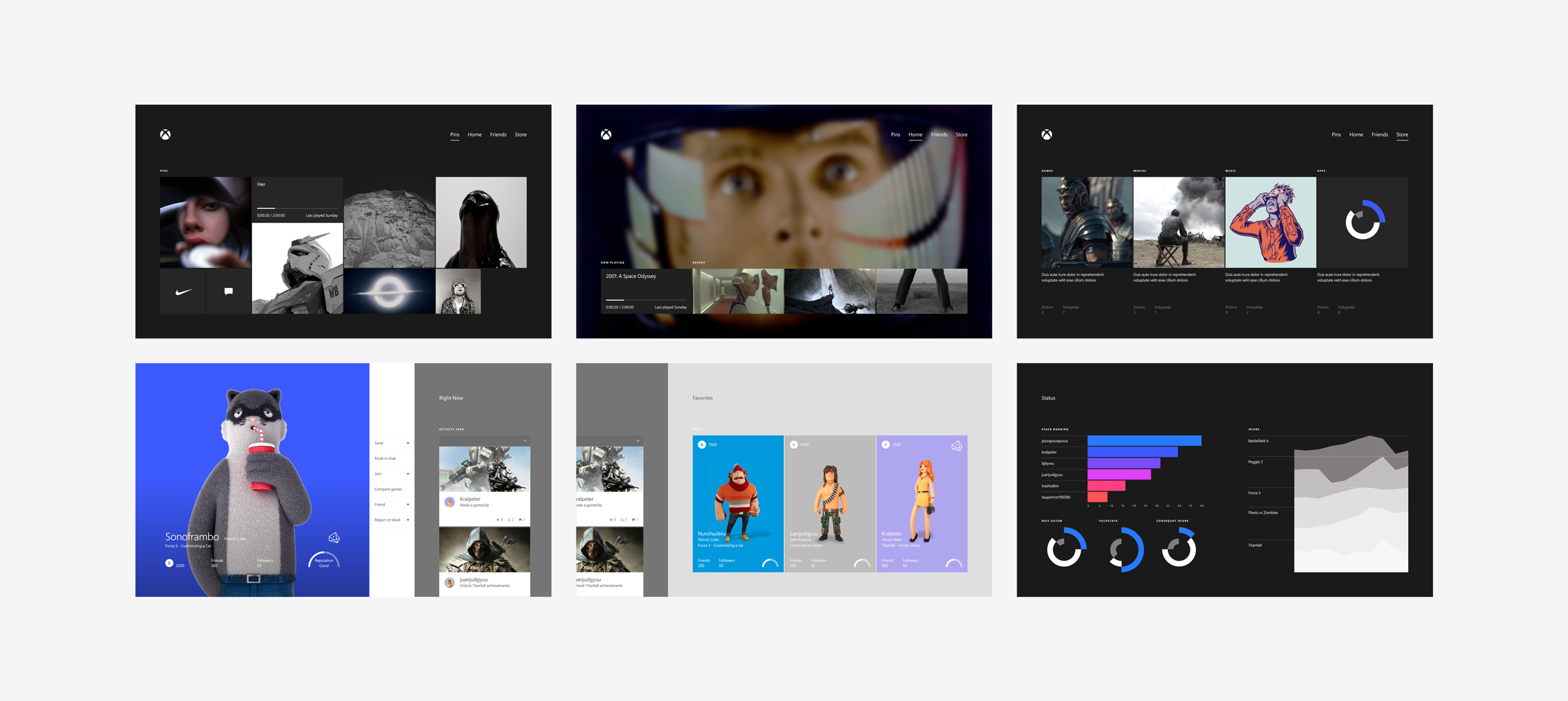The image size is (1568, 701).
Task: Open the Music tile with the orange illustration
Action: [1271, 222]
